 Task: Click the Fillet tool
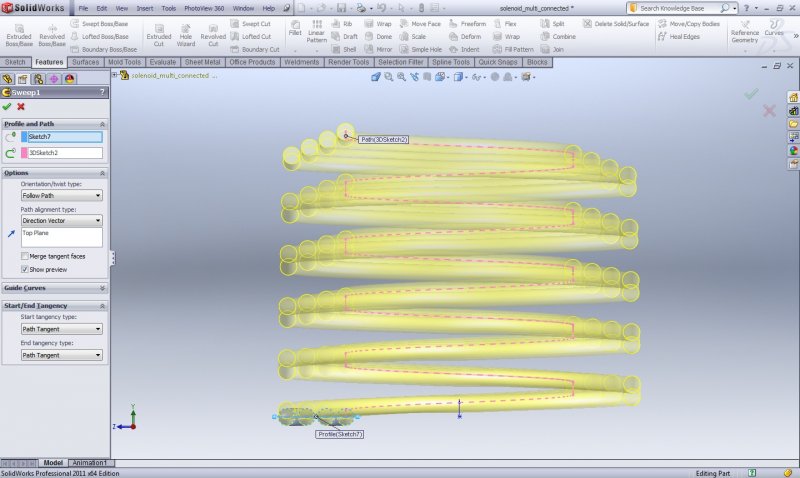click(x=295, y=31)
